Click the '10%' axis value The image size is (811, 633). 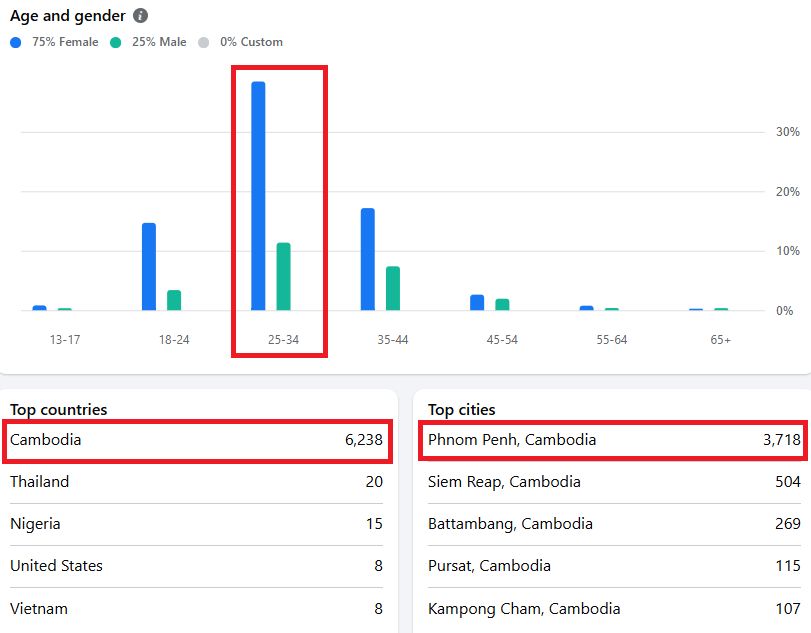(788, 251)
